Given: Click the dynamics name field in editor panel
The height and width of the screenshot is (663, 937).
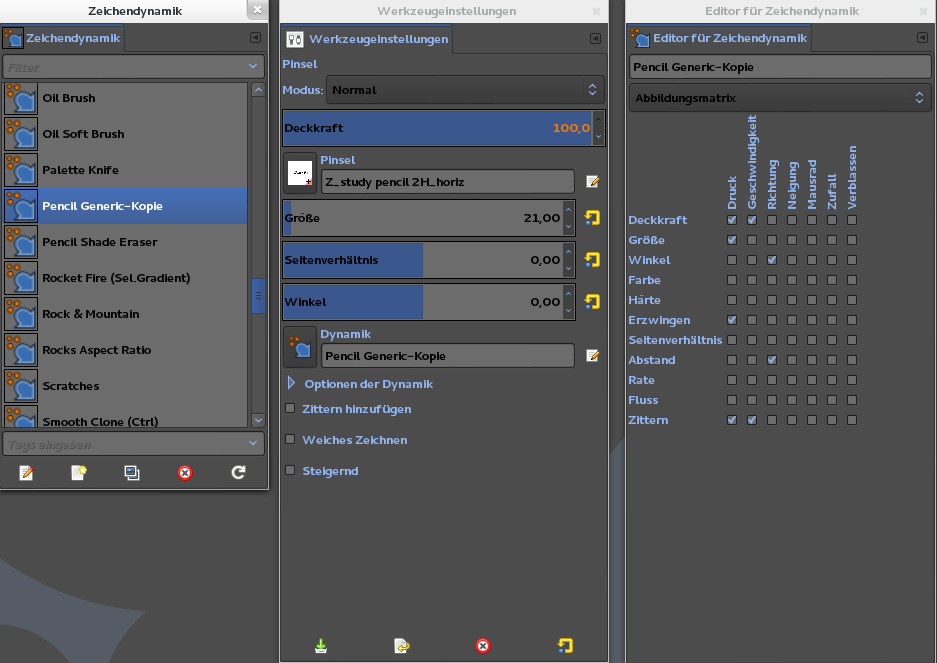Looking at the screenshot, I should coord(780,67).
